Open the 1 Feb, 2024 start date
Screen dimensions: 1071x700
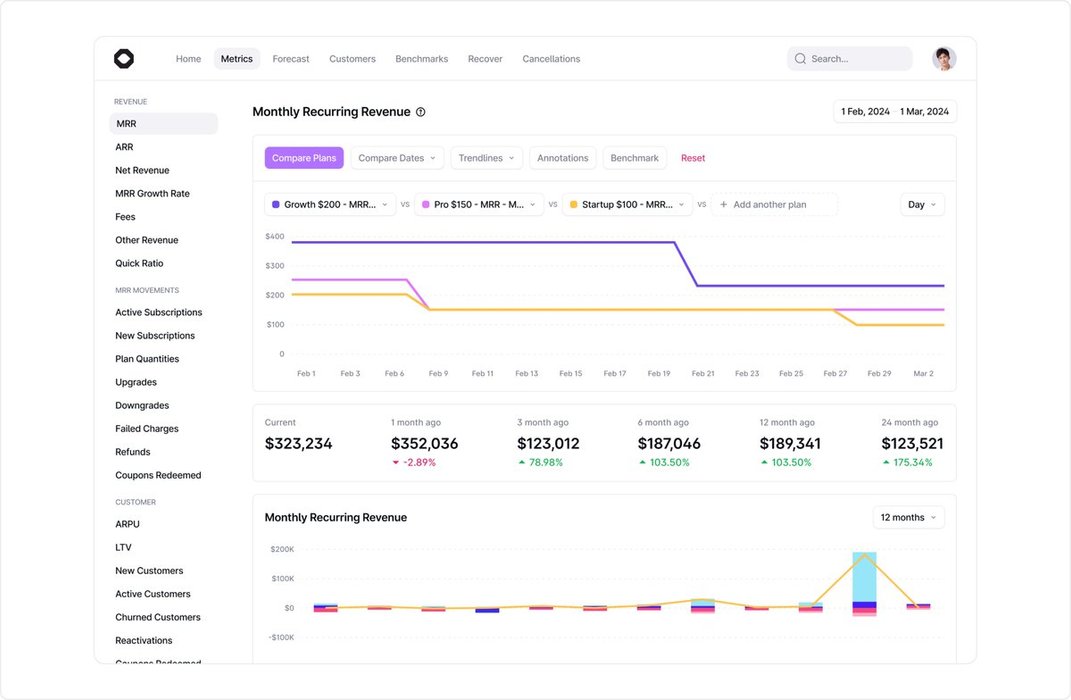pyautogui.click(x=865, y=112)
